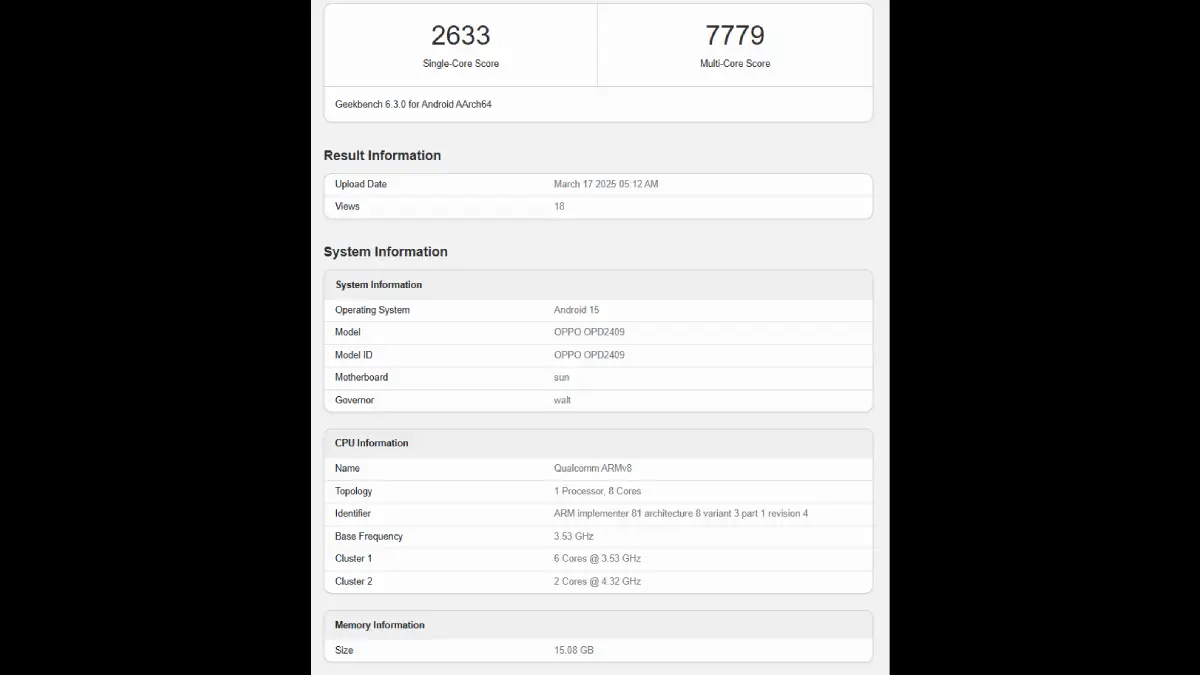
Task: Select the 15.08 GB memory size value
Action: [x=573, y=650]
